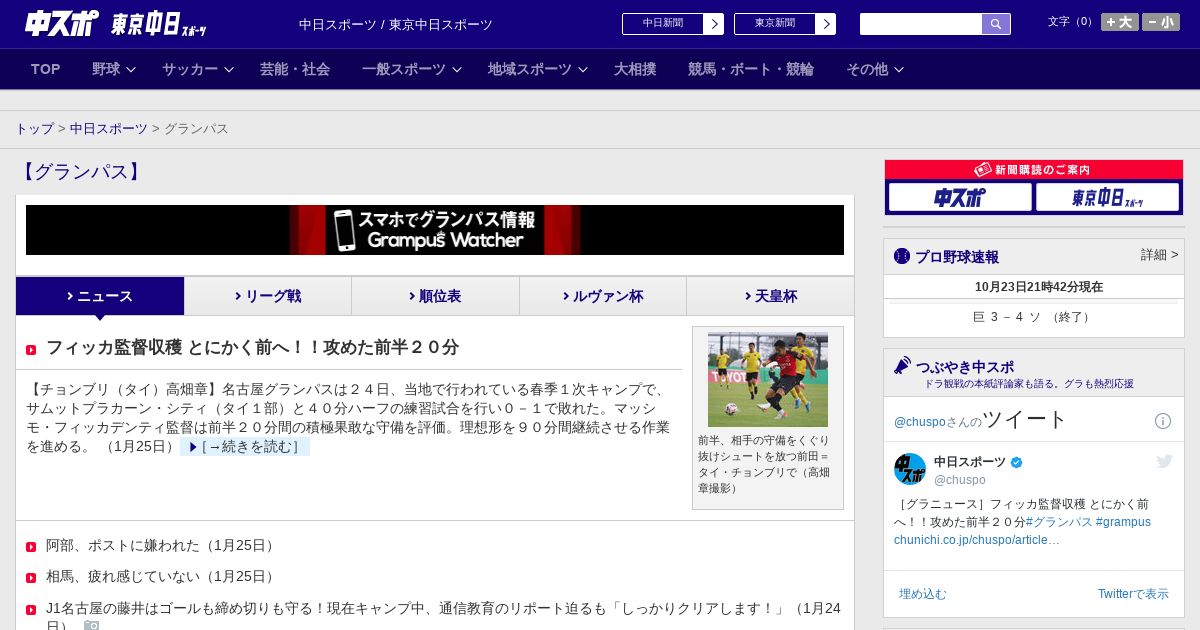Viewport: 1200px width, 630px height.
Task: Click the 中スポ 東京中日スポーツ site logo
Action: (116, 23)
